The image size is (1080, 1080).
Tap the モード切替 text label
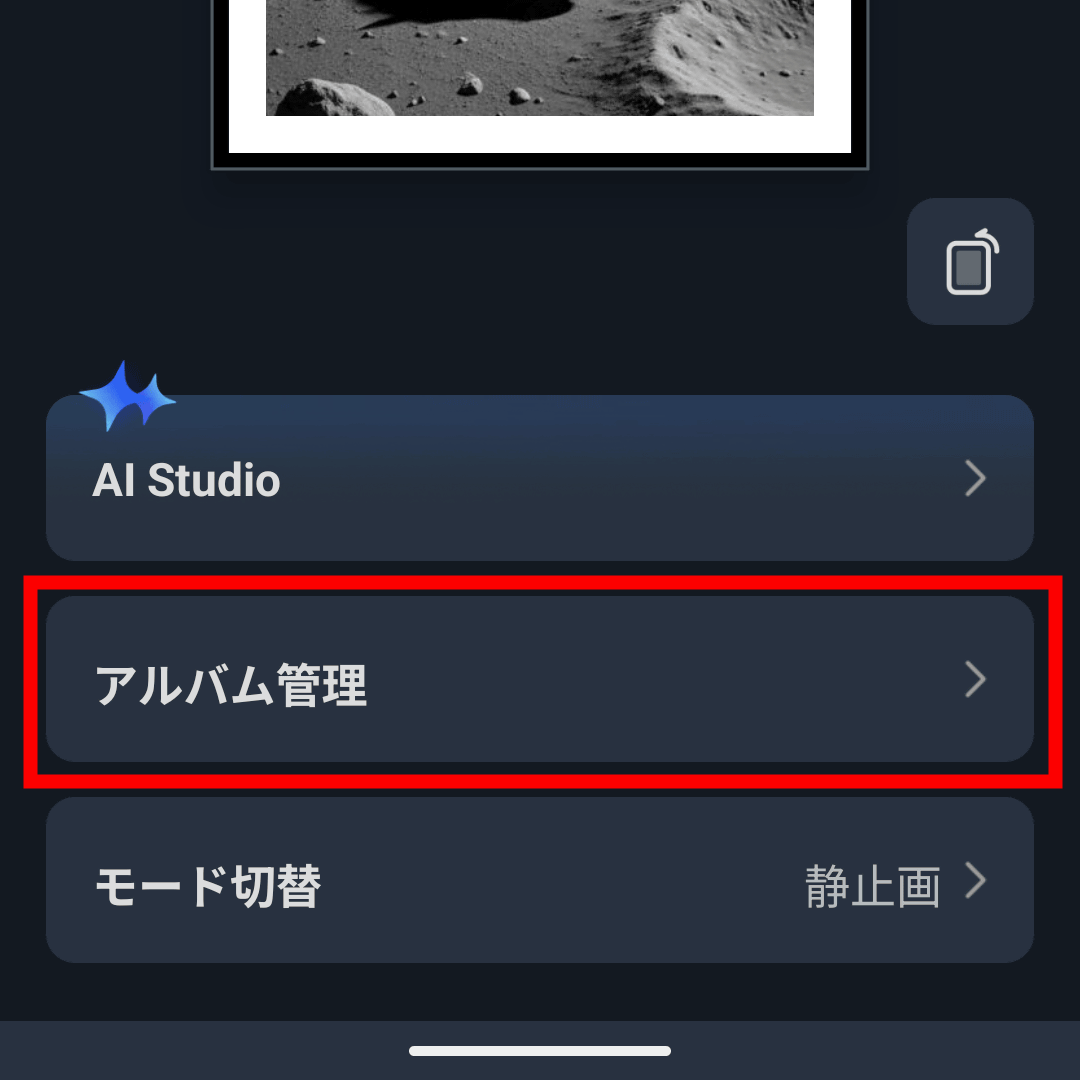[207, 886]
